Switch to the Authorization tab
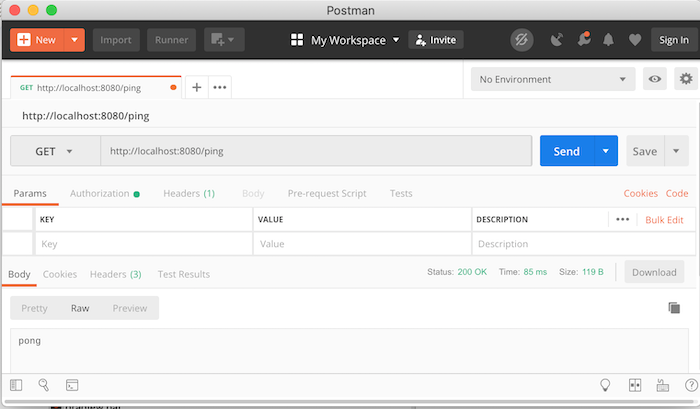 coord(104,193)
